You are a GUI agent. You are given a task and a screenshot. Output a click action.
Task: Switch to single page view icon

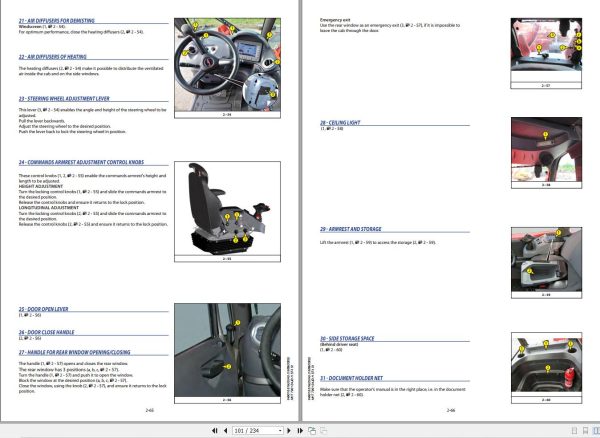tap(574, 431)
